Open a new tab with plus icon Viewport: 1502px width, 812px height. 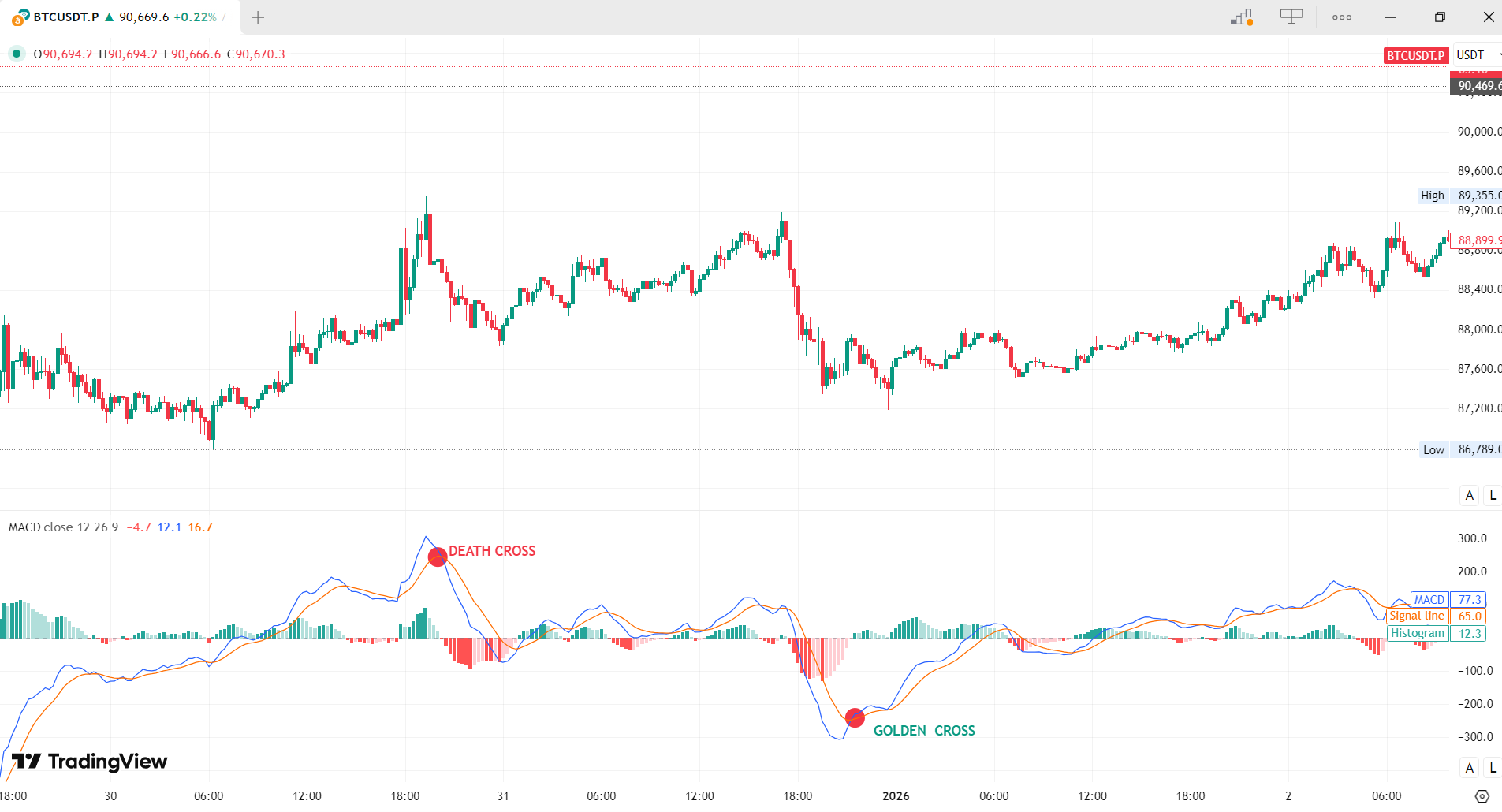coord(258,17)
